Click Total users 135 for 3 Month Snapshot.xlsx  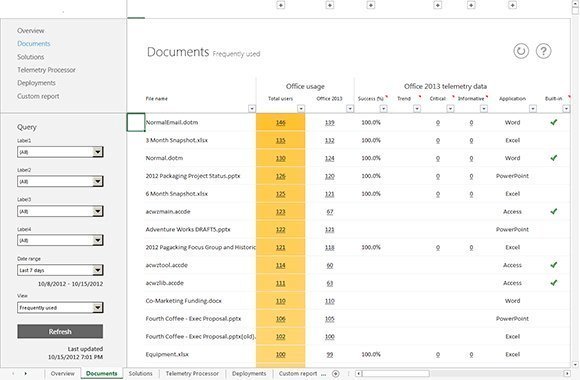(x=281, y=140)
